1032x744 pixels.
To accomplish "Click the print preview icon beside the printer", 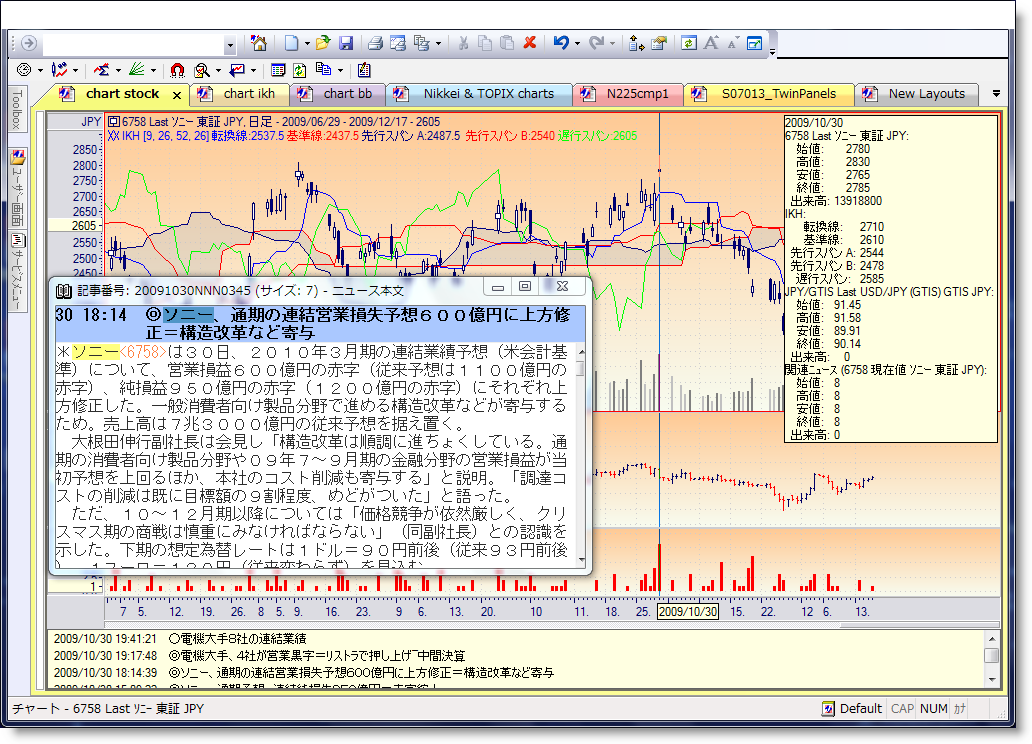I will (x=398, y=43).
